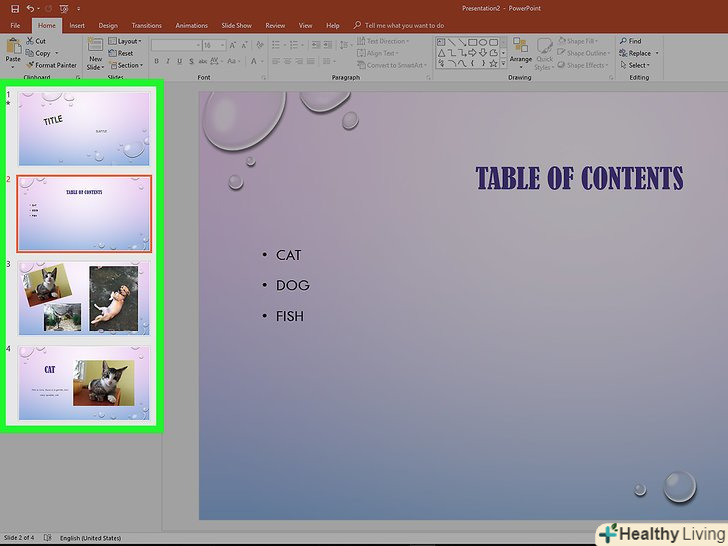Viewport: 728px width, 546px height.
Task: Toggle bulleted list formatting
Action: click(276, 45)
